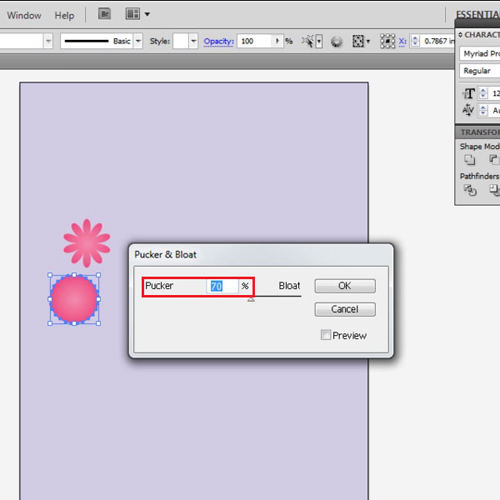Open dropdown left of the stroke preview
Image resolution: width=500 pixels, height=500 pixels.
click(x=48, y=41)
